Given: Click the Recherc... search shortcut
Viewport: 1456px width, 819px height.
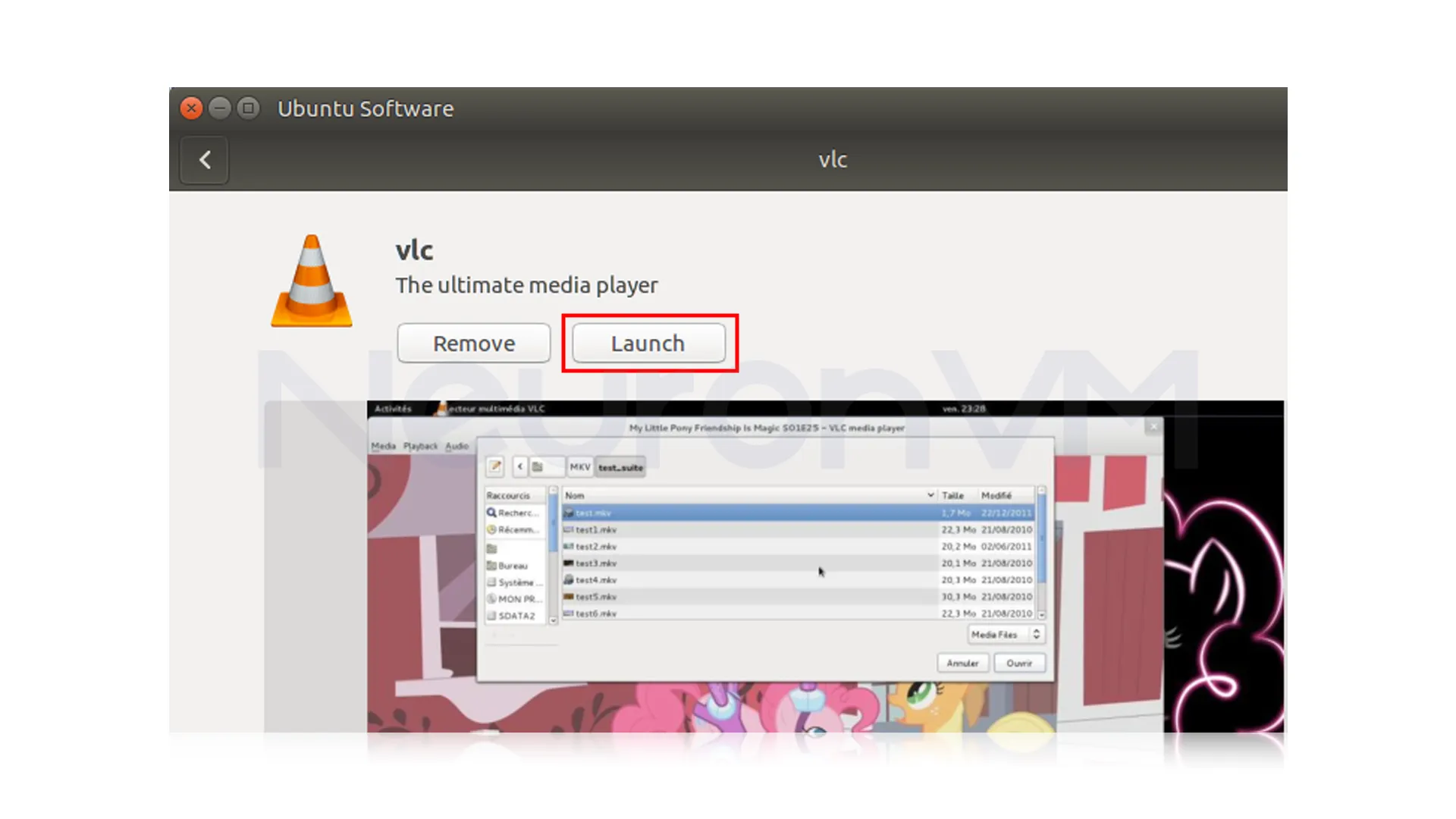Looking at the screenshot, I should [513, 513].
